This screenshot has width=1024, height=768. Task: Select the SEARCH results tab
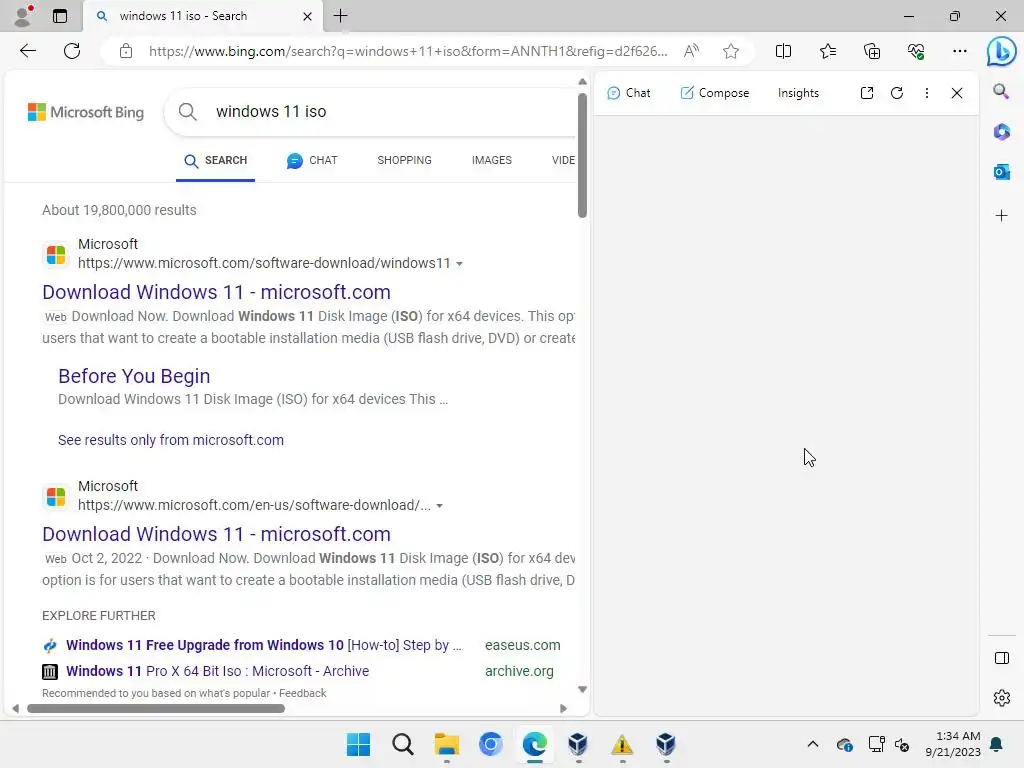point(216,161)
